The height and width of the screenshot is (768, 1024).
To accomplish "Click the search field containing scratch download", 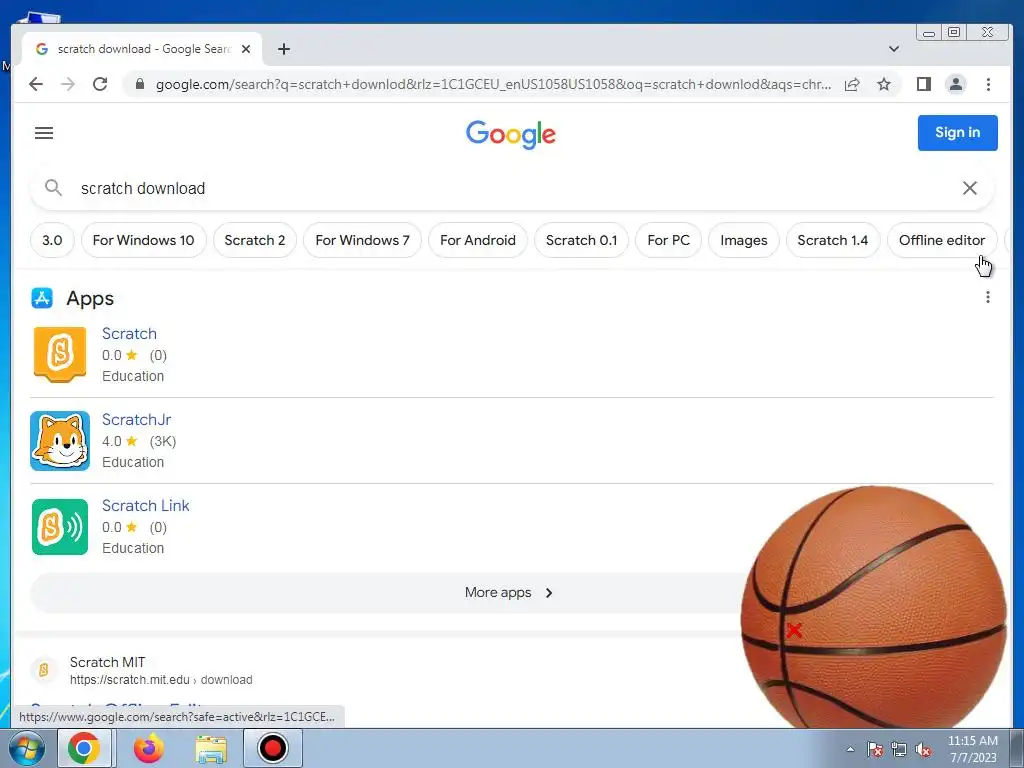I will point(512,188).
